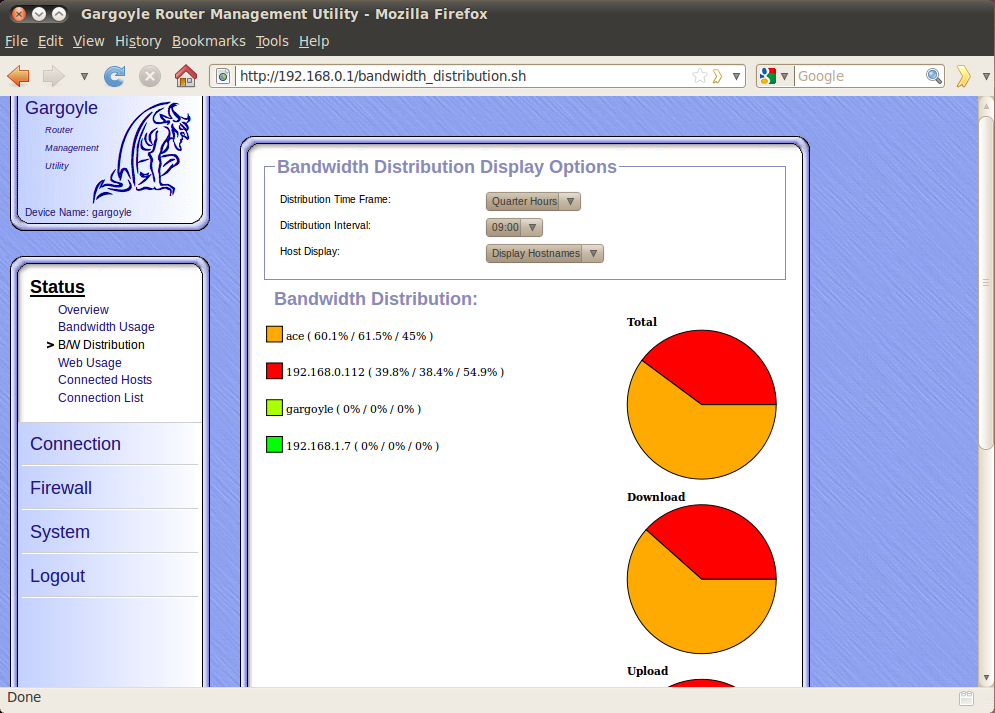This screenshot has height=713, width=995.
Task: Open the Distribution Time Frame dropdown
Action: point(533,201)
